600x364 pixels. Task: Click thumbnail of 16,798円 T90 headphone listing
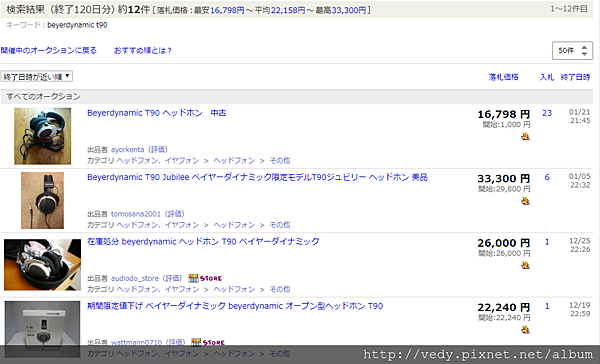tap(42, 136)
